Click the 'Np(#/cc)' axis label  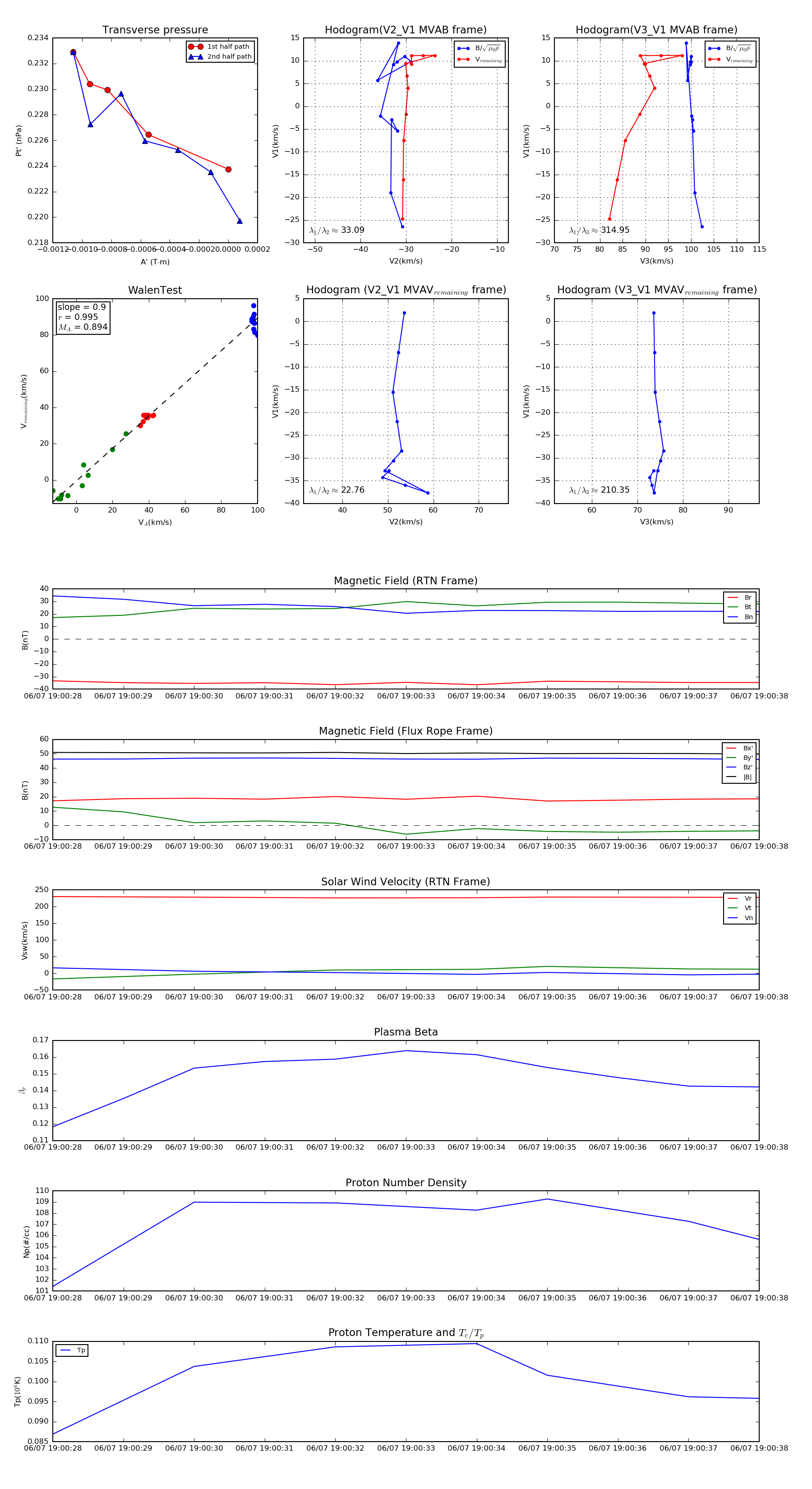(26, 1242)
